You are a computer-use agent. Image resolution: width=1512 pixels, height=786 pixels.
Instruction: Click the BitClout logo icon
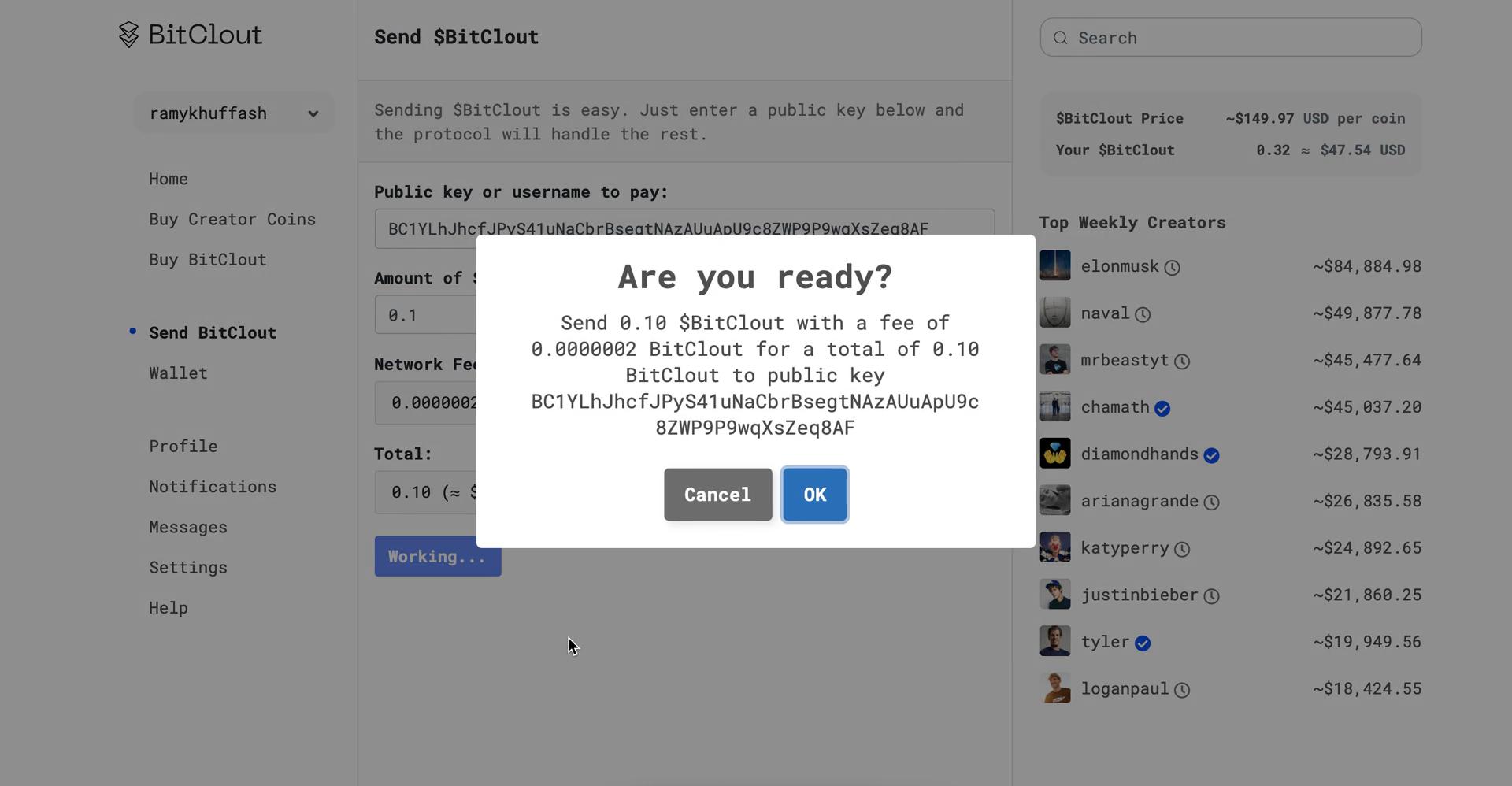128,35
